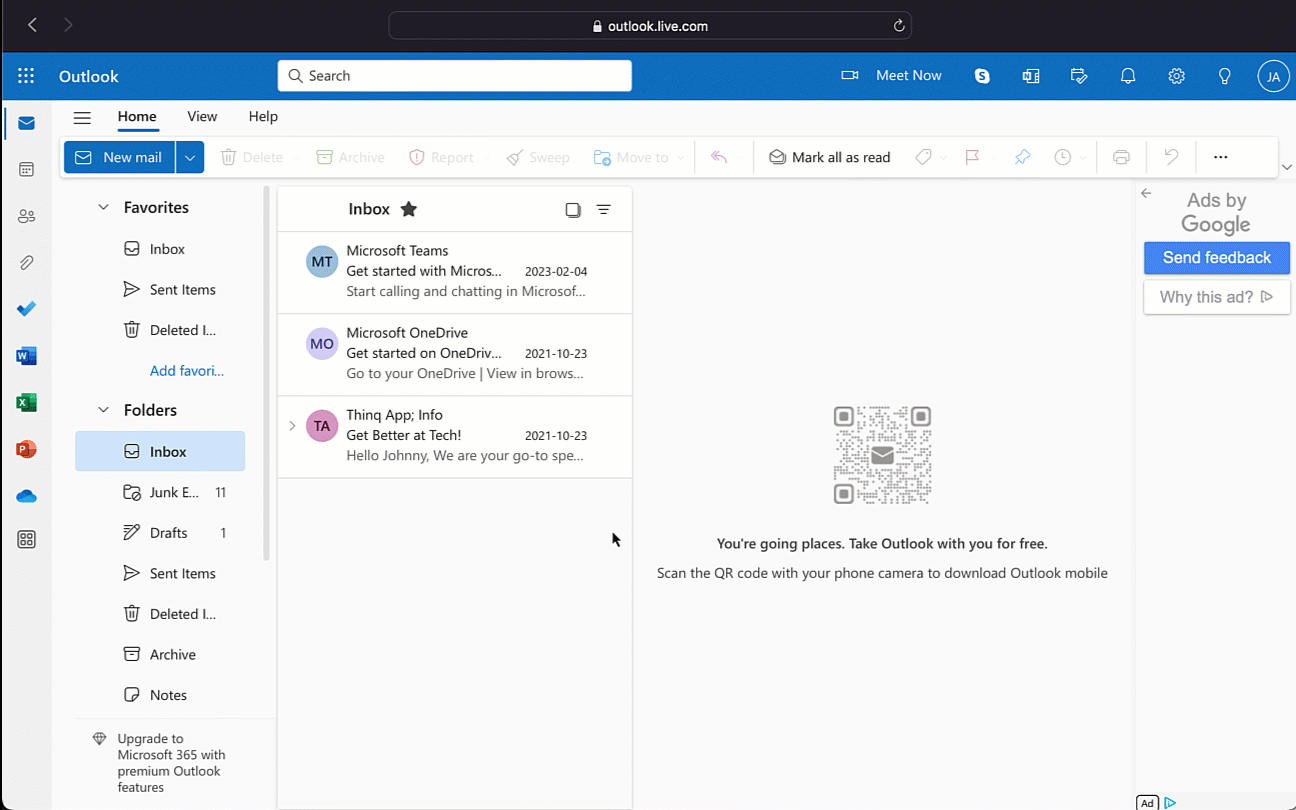
Task: Select Sent Items under Favorites
Action: tap(160, 289)
